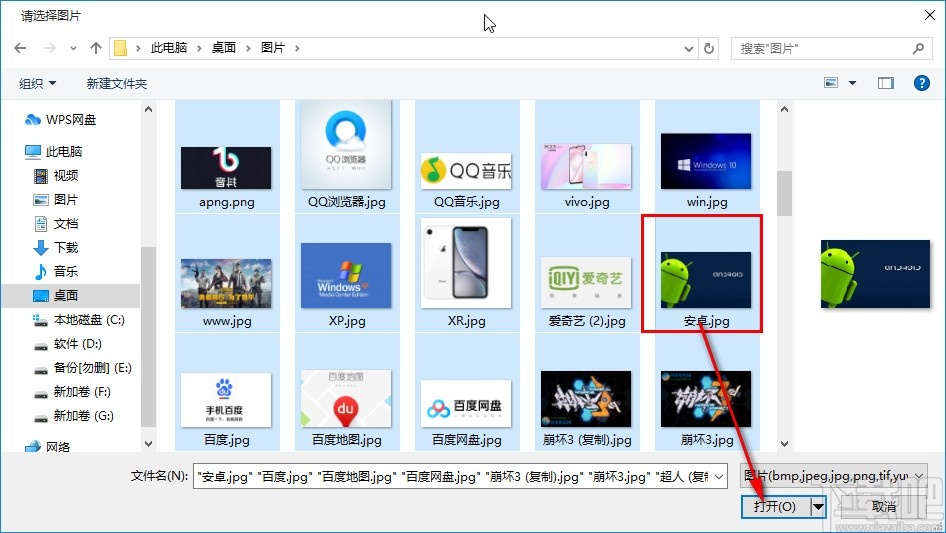Open the file type filter dropdown
The width and height of the screenshot is (946, 533).
(834, 476)
